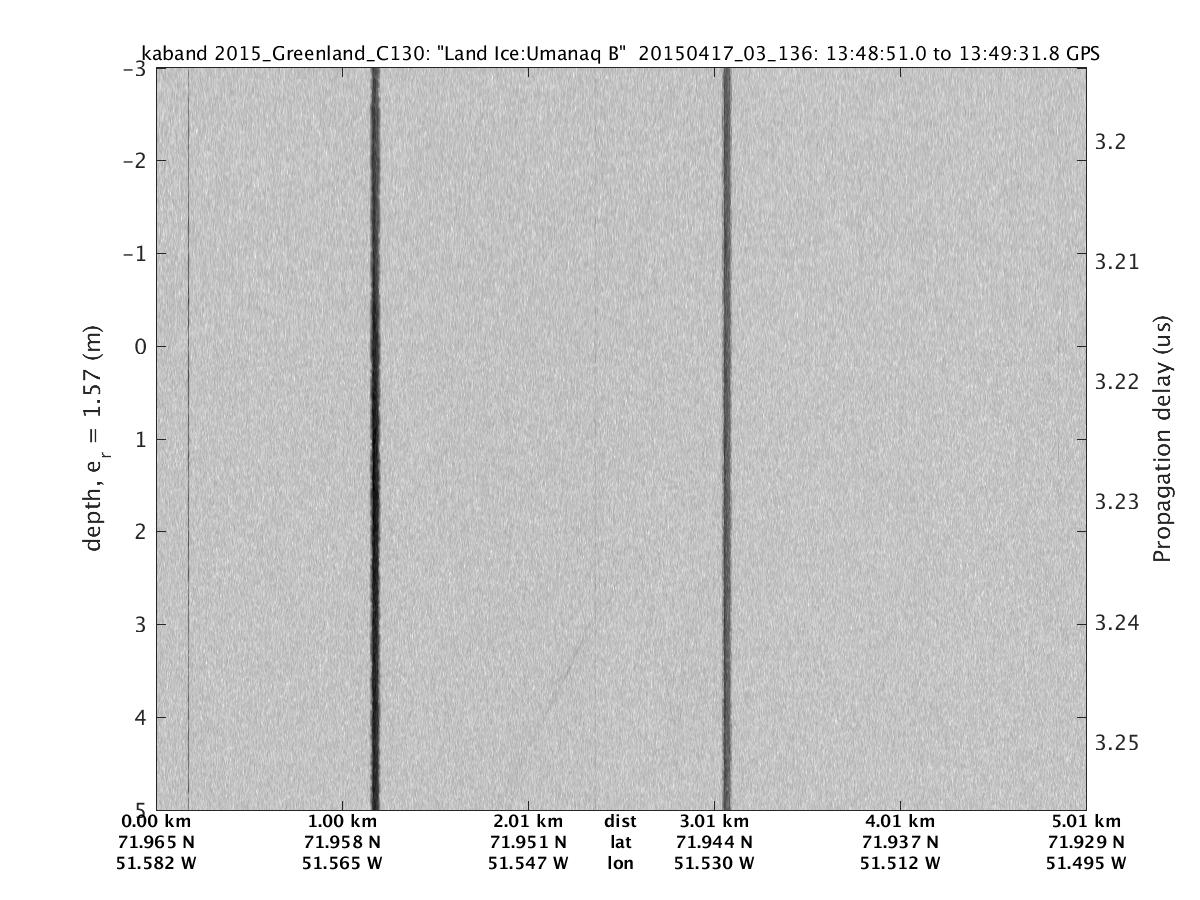
Task: Click the 4.01 km distance tick label
Action: point(900,822)
